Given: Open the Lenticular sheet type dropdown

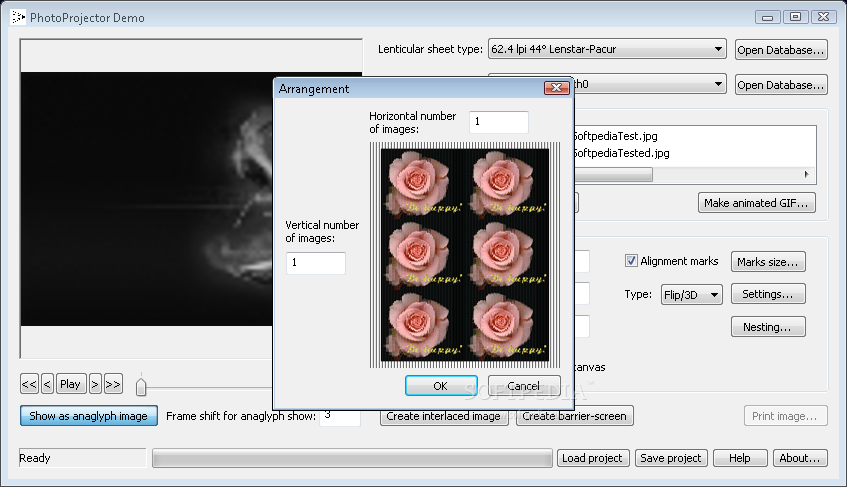Looking at the screenshot, I should coord(607,49).
